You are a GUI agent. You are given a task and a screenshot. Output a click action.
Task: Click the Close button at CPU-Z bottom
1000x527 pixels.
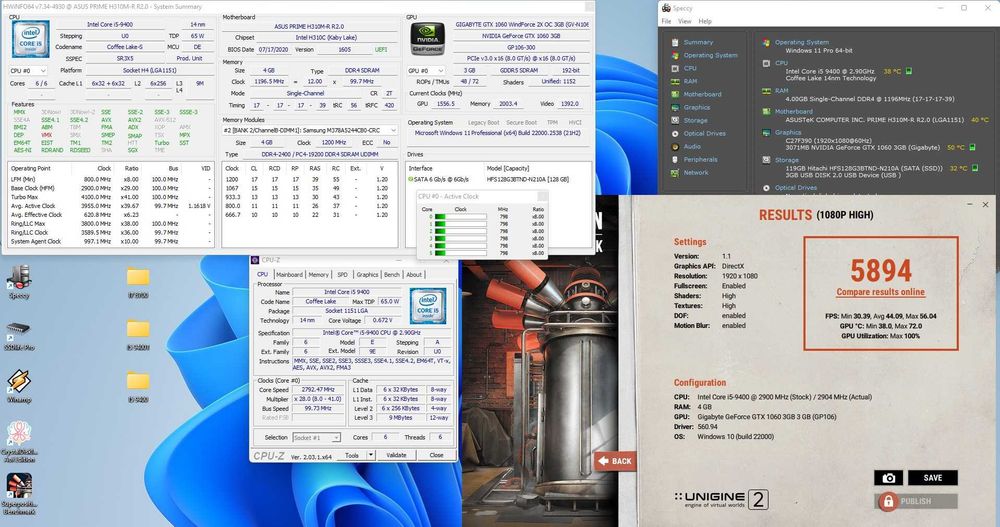tap(436, 455)
